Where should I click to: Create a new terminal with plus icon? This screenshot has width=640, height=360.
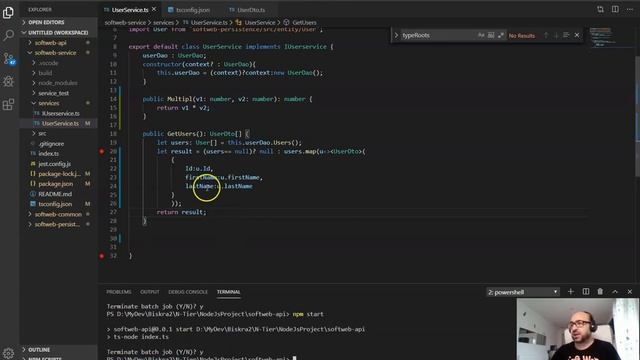(571, 291)
